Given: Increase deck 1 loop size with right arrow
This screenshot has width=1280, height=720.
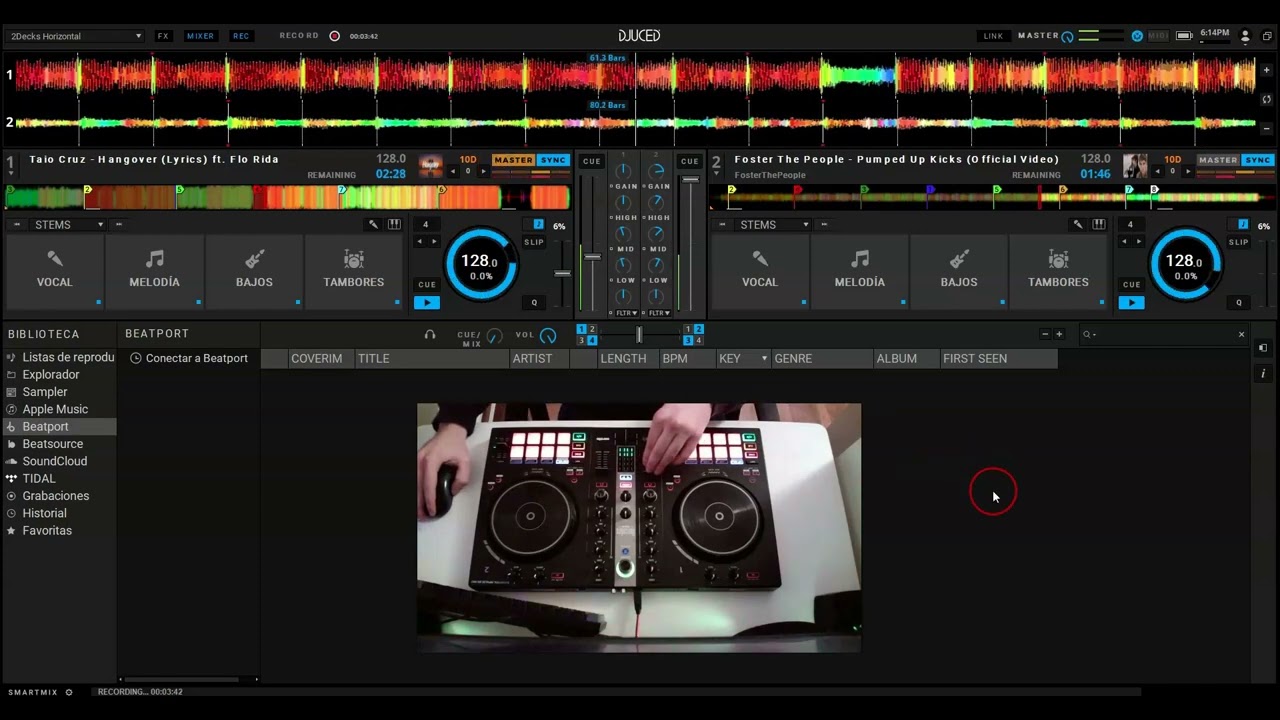Looking at the screenshot, I should [x=434, y=242].
